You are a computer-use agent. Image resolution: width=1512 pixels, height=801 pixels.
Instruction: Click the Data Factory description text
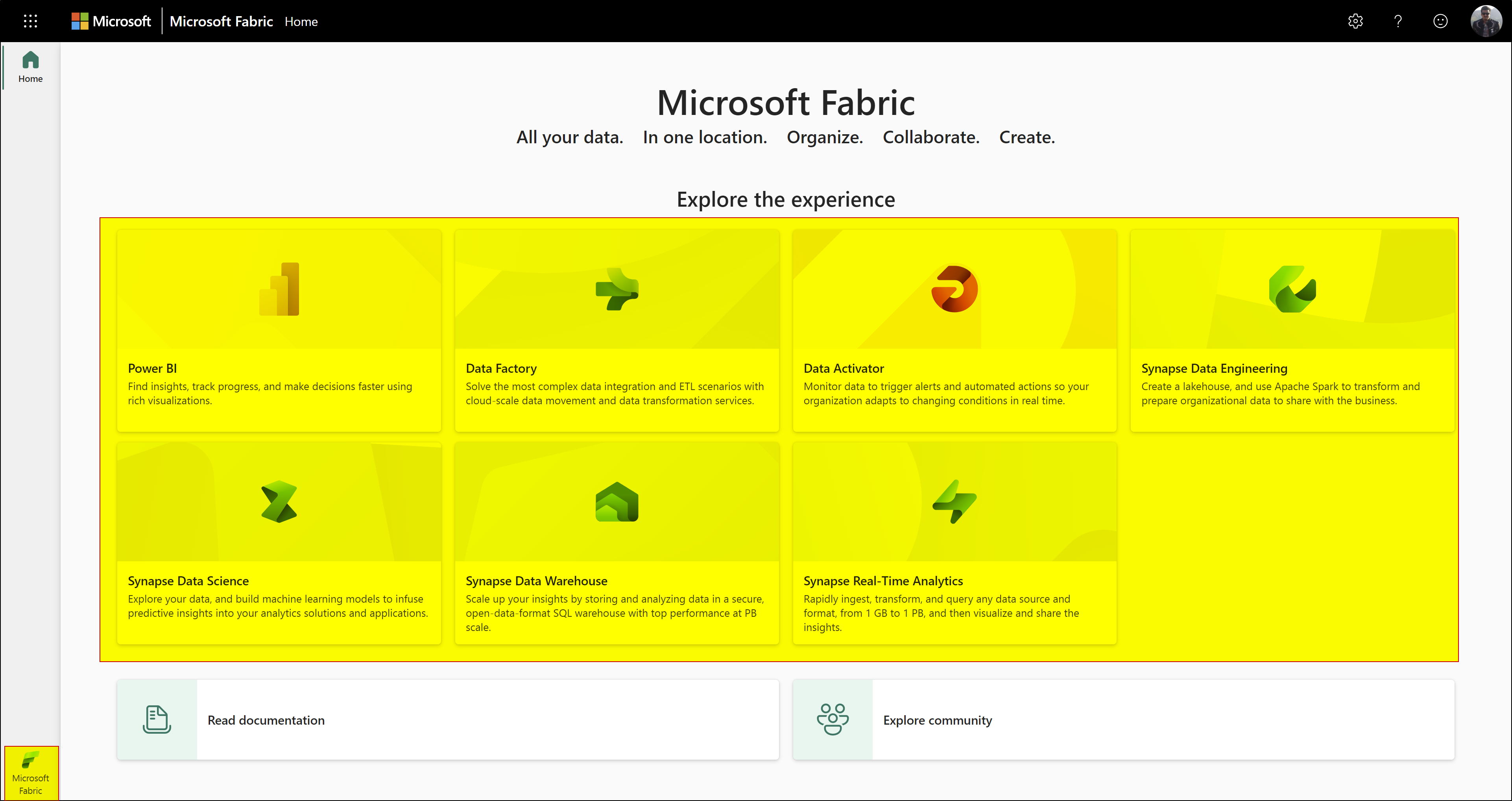tap(615, 394)
